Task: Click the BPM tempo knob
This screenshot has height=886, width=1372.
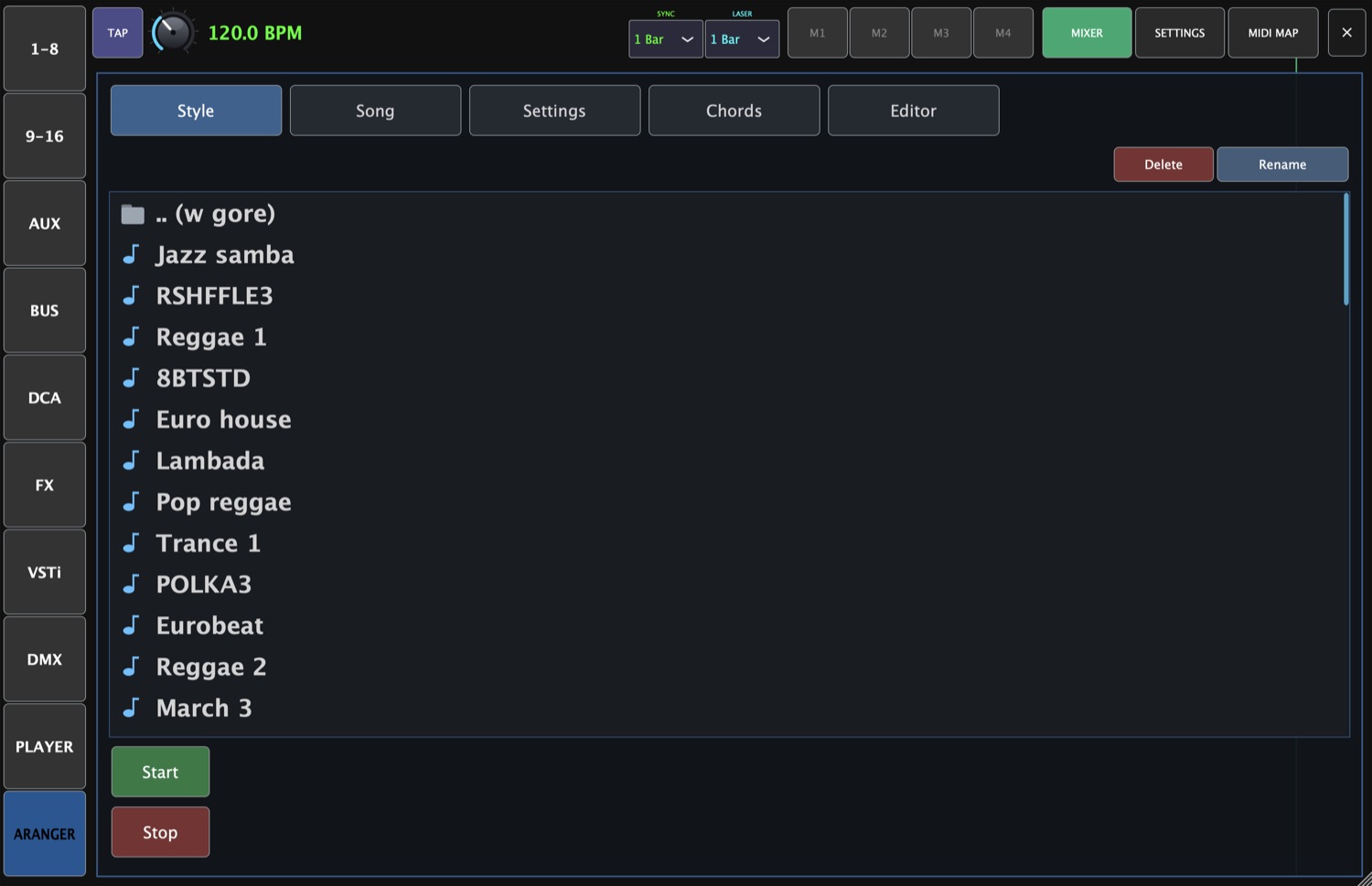Action: pyautogui.click(x=172, y=33)
